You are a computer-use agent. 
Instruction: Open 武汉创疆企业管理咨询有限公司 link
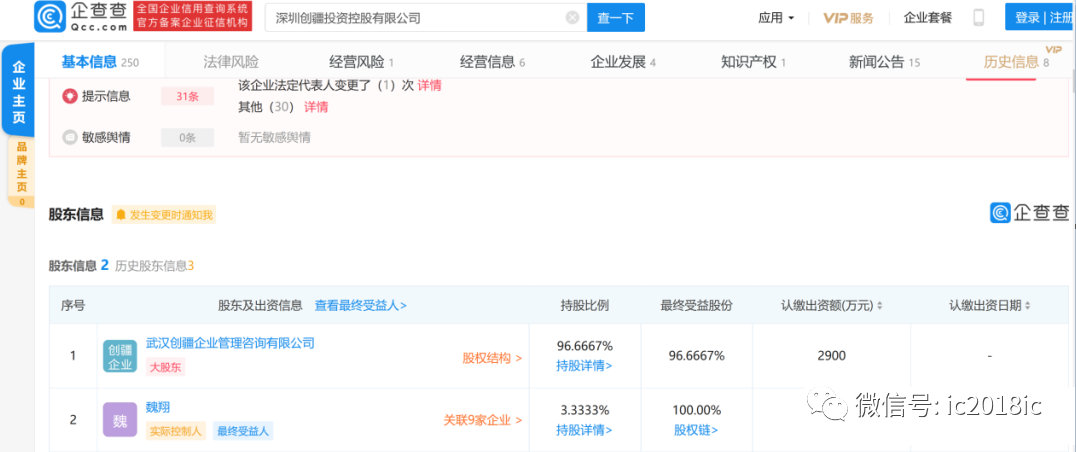tap(231, 343)
